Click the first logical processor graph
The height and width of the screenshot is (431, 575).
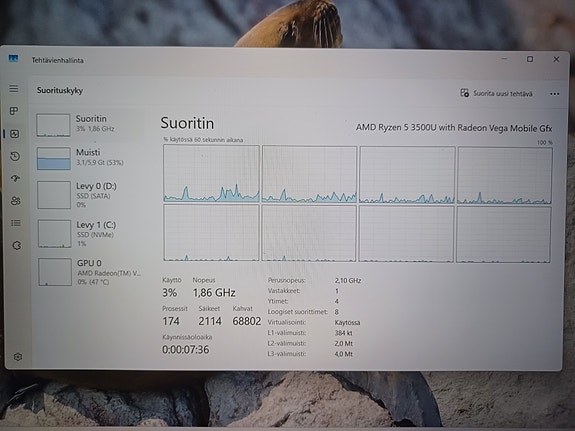[211, 174]
